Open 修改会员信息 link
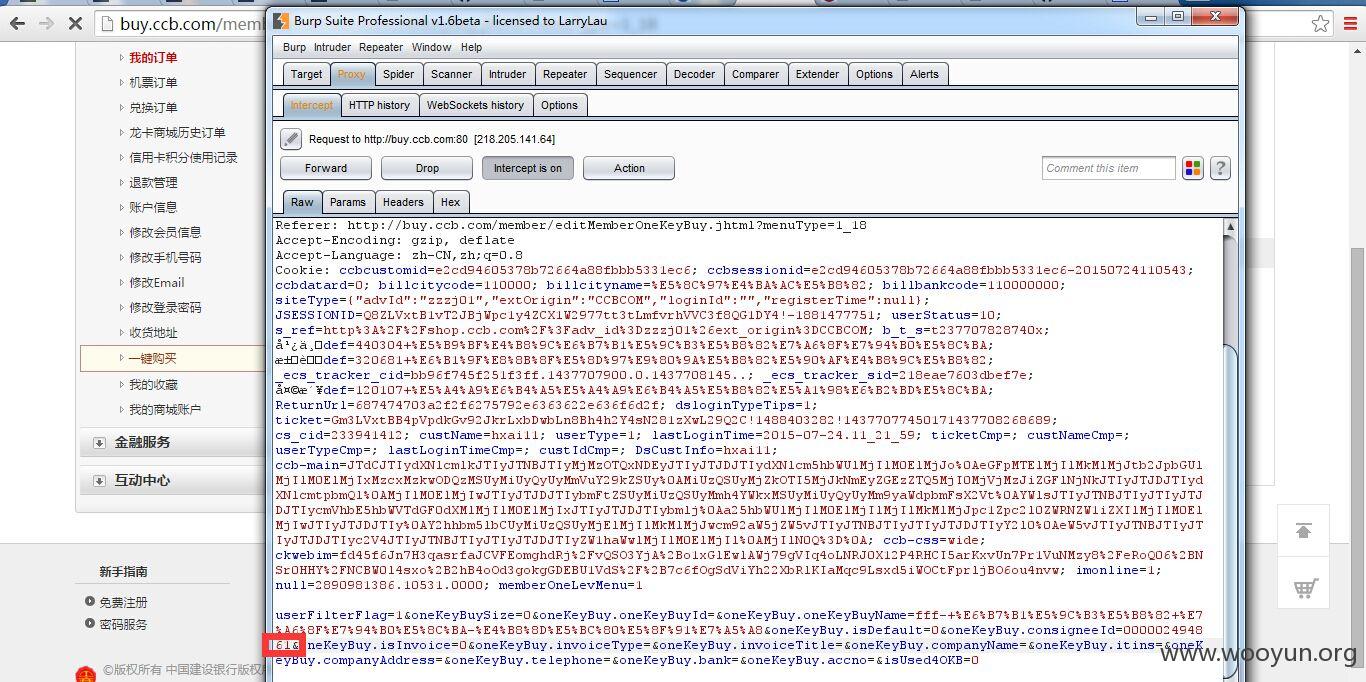Image resolution: width=1366 pixels, height=682 pixels. pos(165,233)
